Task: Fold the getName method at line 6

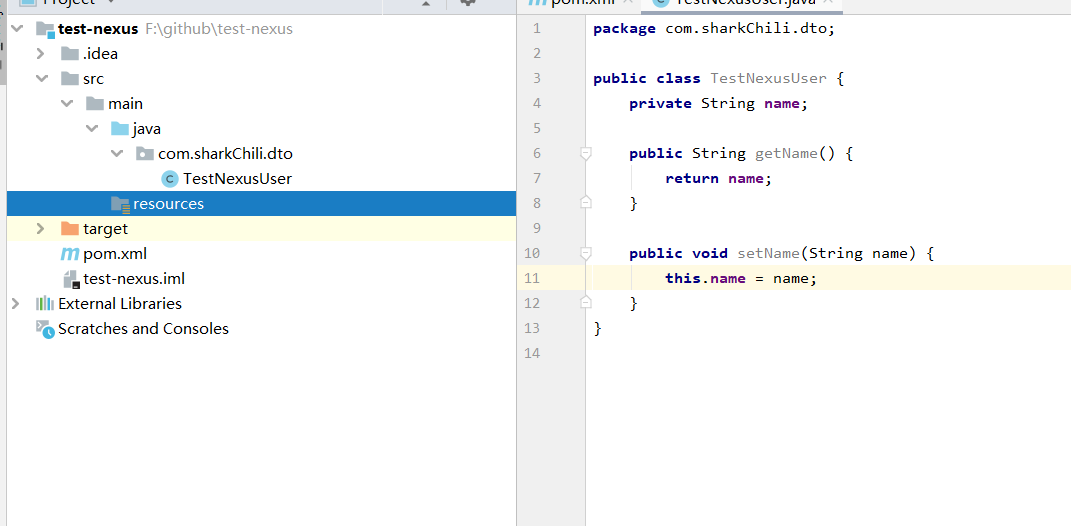Action: point(586,154)
